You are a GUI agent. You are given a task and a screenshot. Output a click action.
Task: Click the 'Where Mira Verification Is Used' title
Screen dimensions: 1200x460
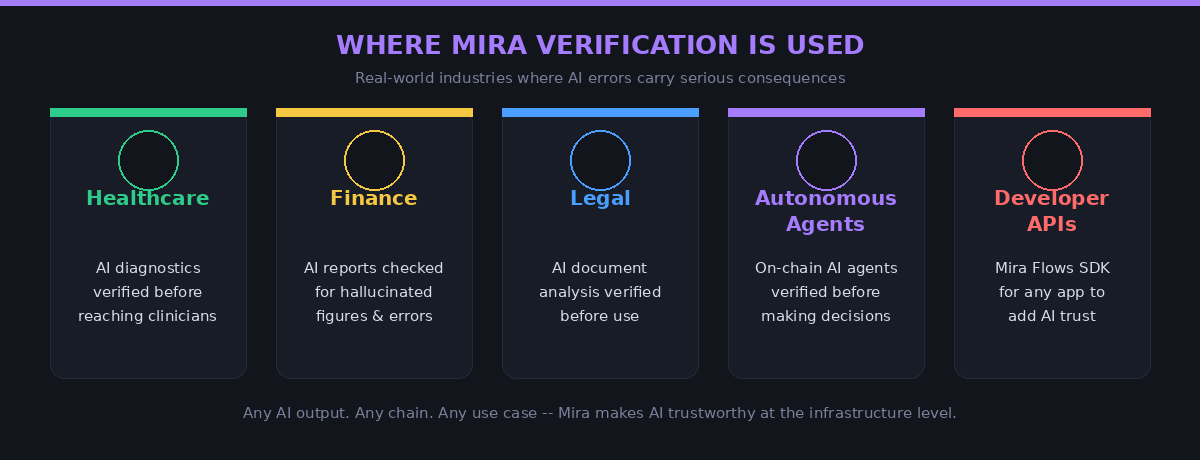(x=600, y=45)
